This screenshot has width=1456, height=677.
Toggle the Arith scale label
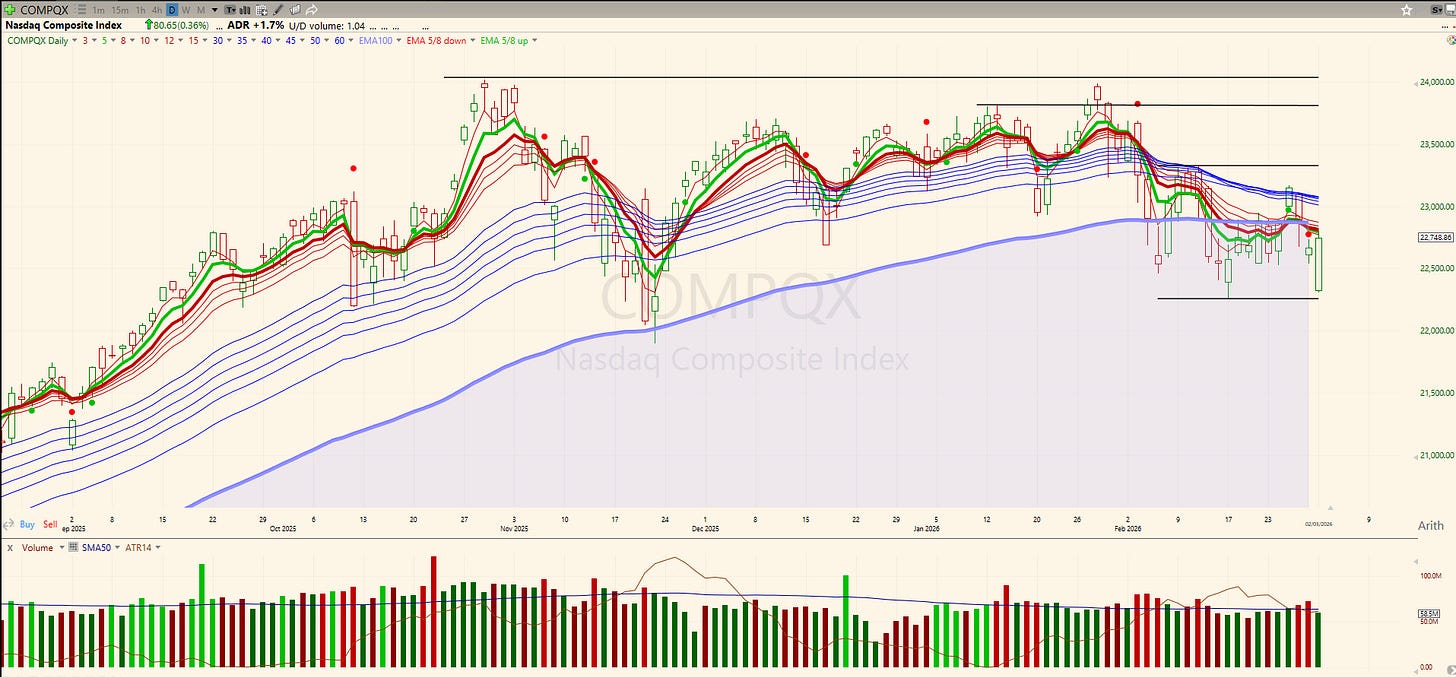(x=1430, y=525)
